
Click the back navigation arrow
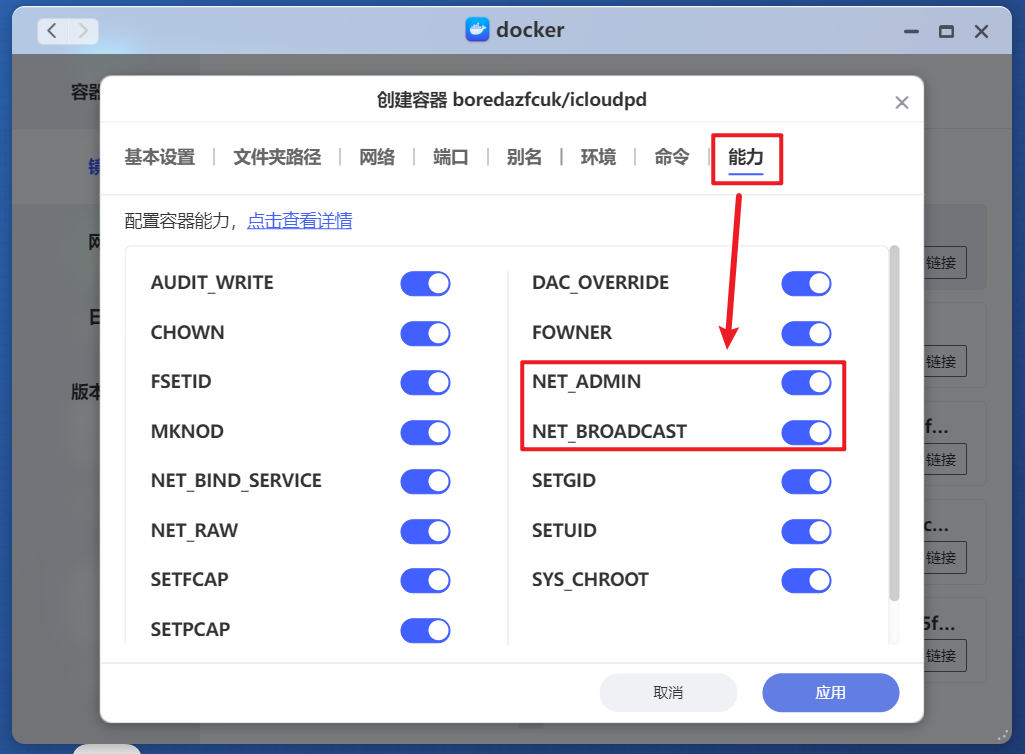(51, 30)
